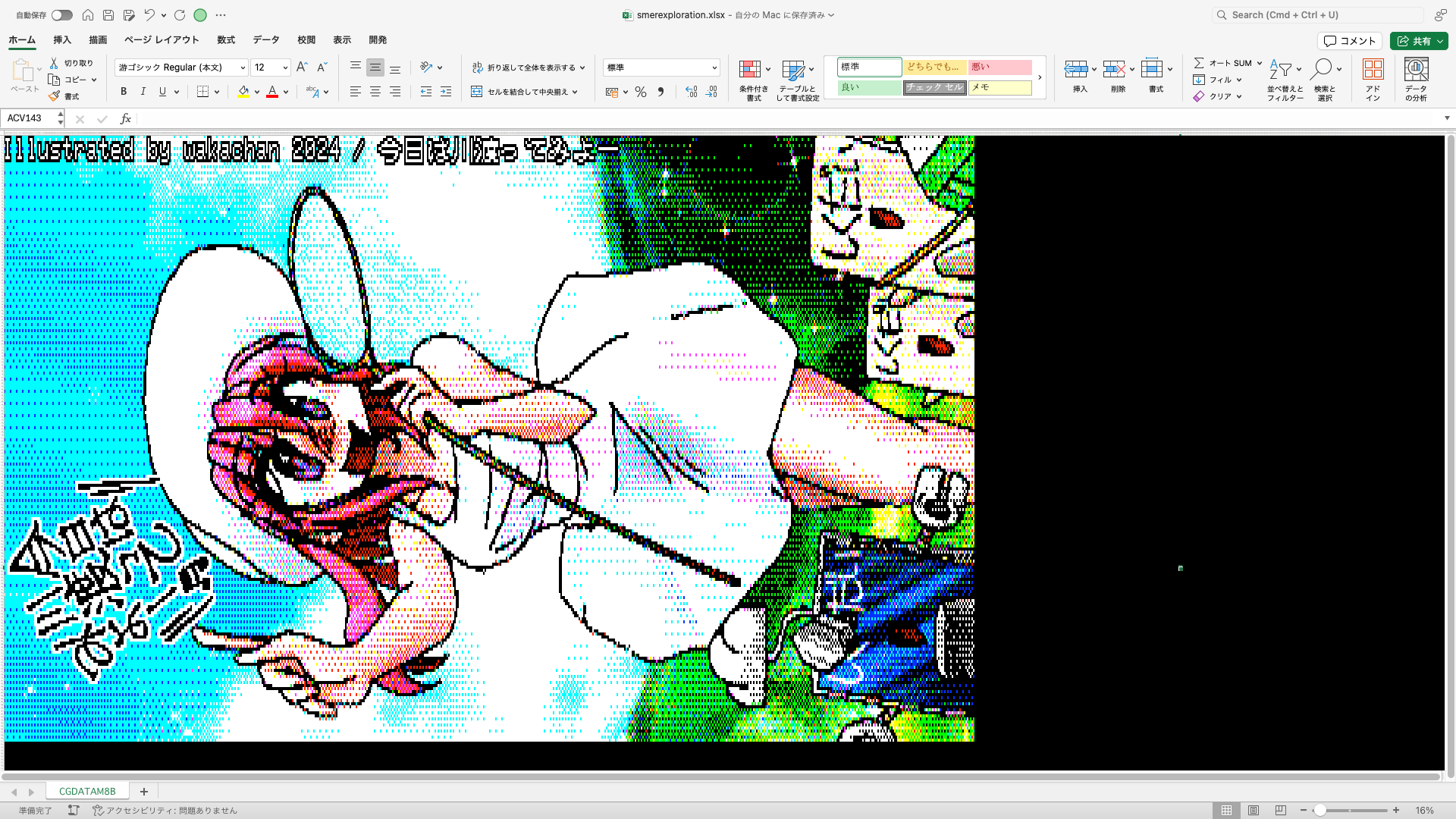Toggle the AutoSave switch
This screenshot has height=819, width=1456.
click(x=61, y=15)
